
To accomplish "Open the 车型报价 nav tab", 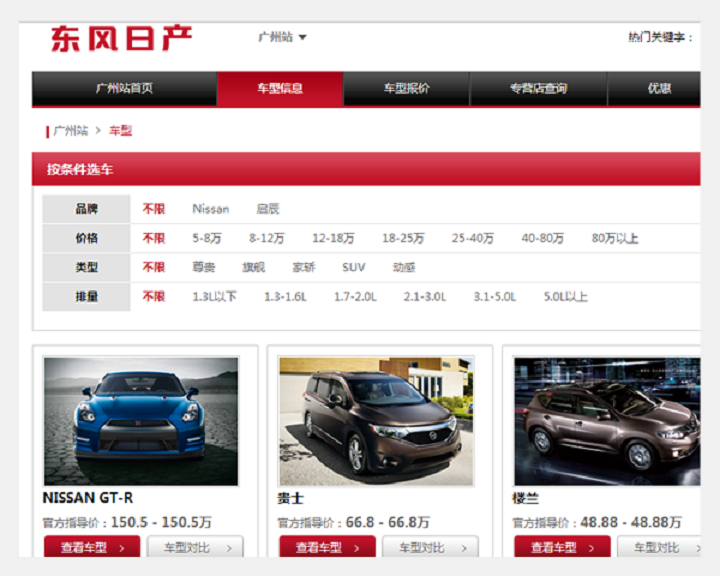I will pyautogui.click(x=406, y=88).
